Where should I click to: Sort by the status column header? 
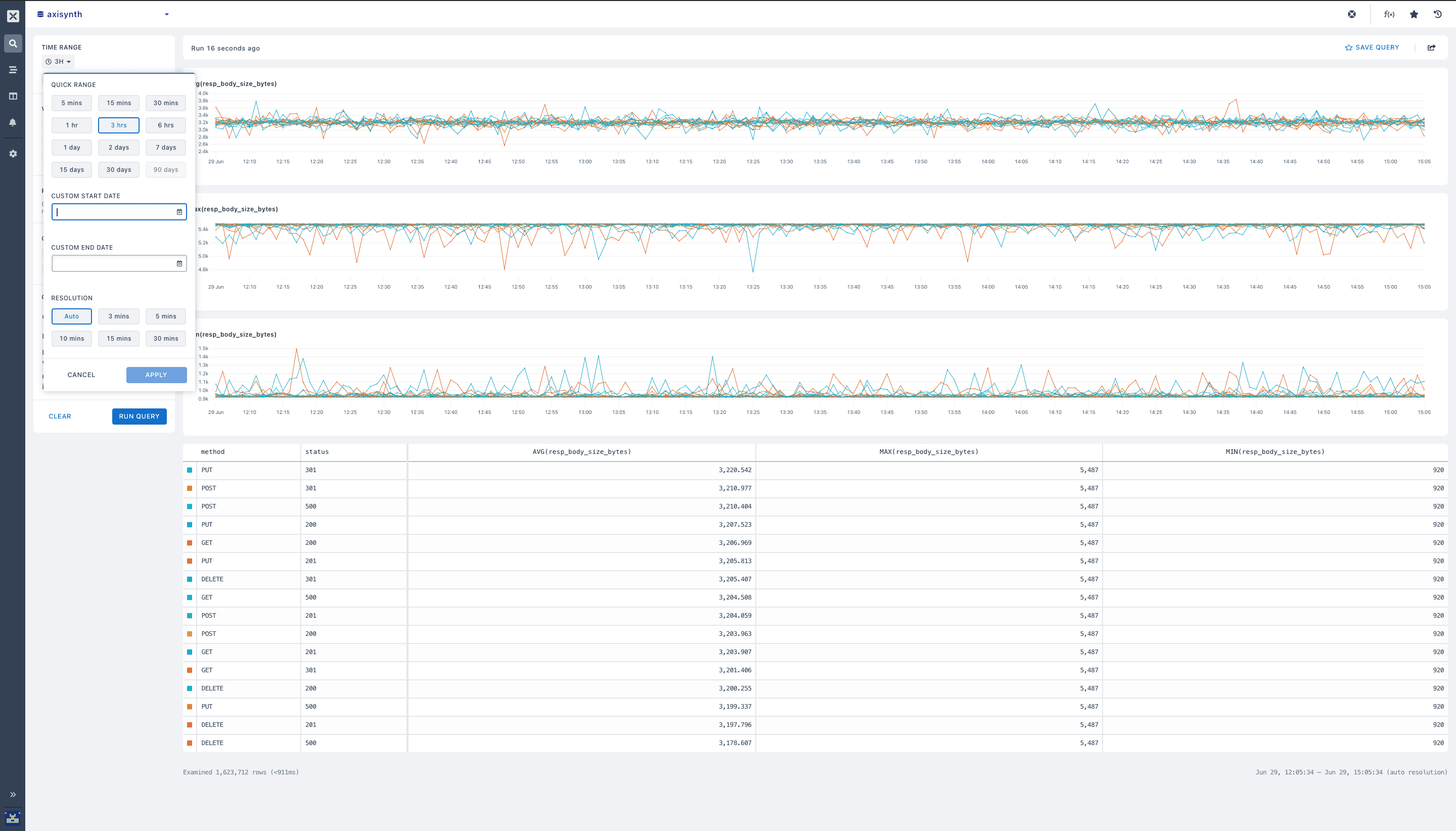[x=317, y=451]
